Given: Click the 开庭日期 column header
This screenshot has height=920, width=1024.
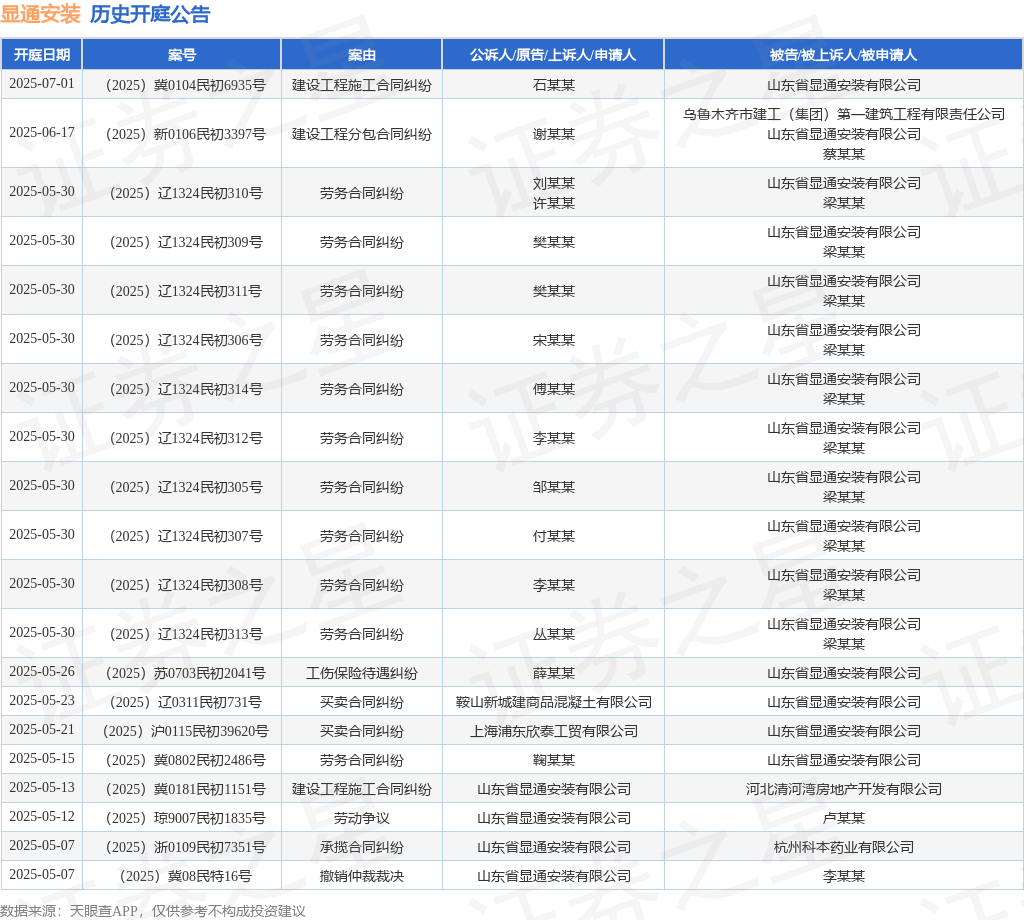Looking at the screenshot, I should [x=42, y=55].
